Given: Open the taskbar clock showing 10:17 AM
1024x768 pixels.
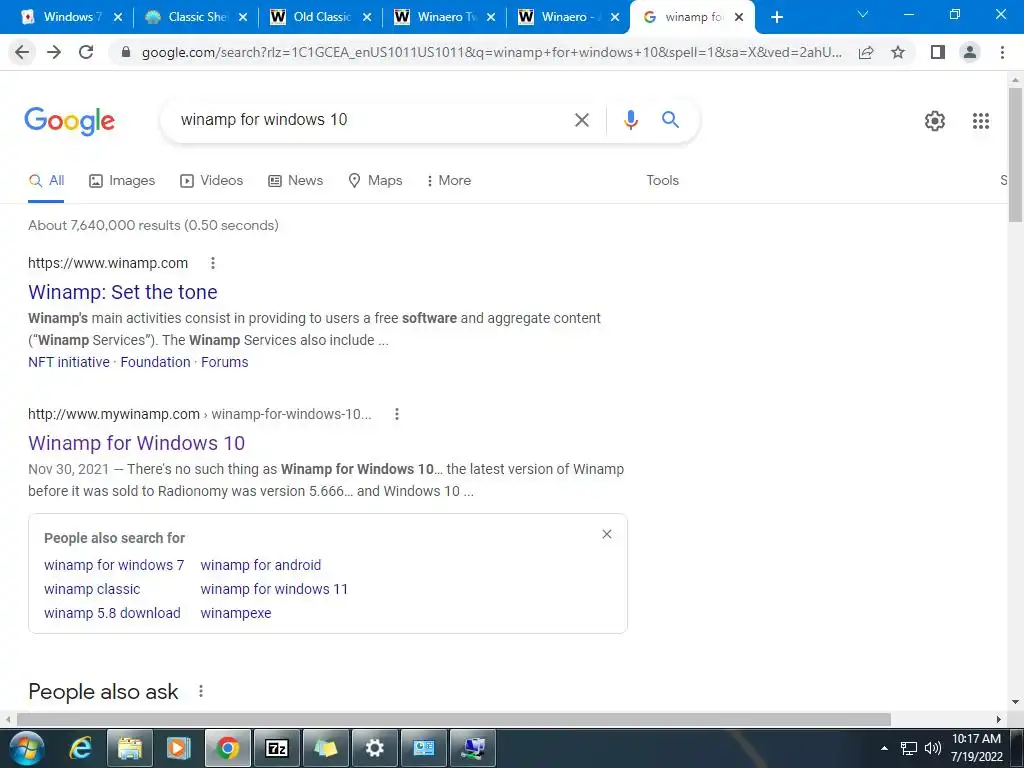Looking at the screenshot, I should 976,748.
